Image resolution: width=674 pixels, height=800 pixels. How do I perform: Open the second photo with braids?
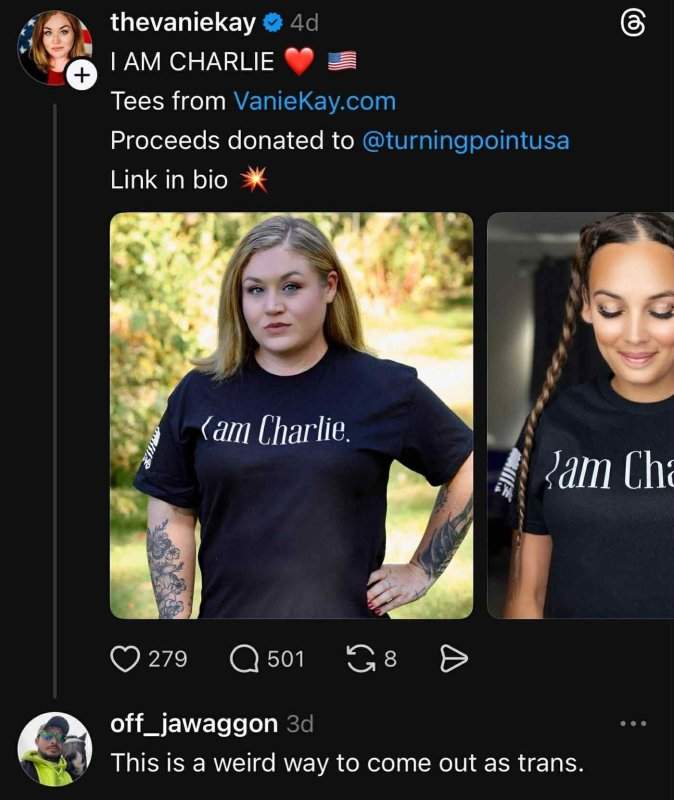point(580,415)
